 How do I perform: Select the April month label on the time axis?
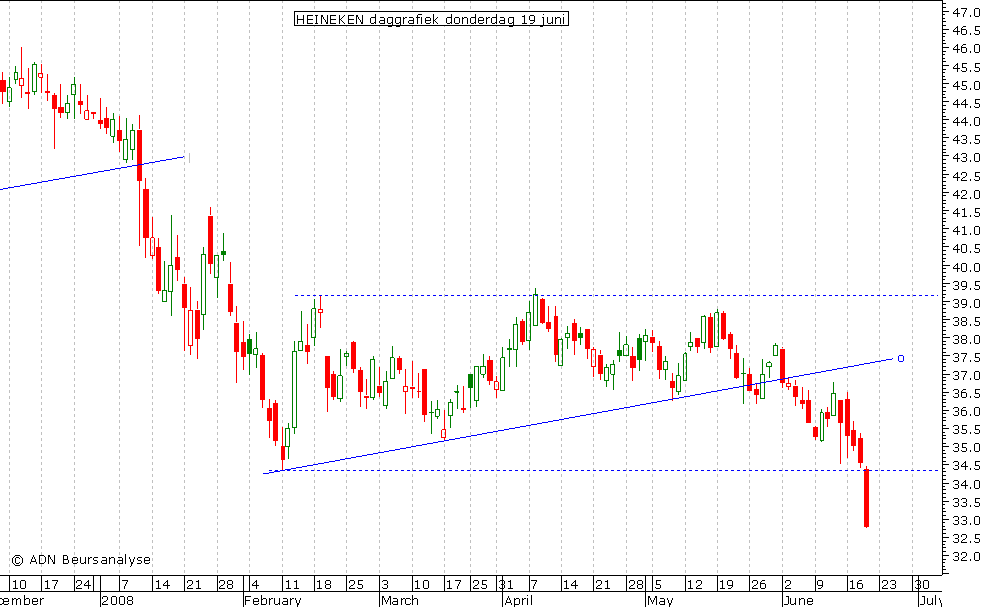click(518, 600)
